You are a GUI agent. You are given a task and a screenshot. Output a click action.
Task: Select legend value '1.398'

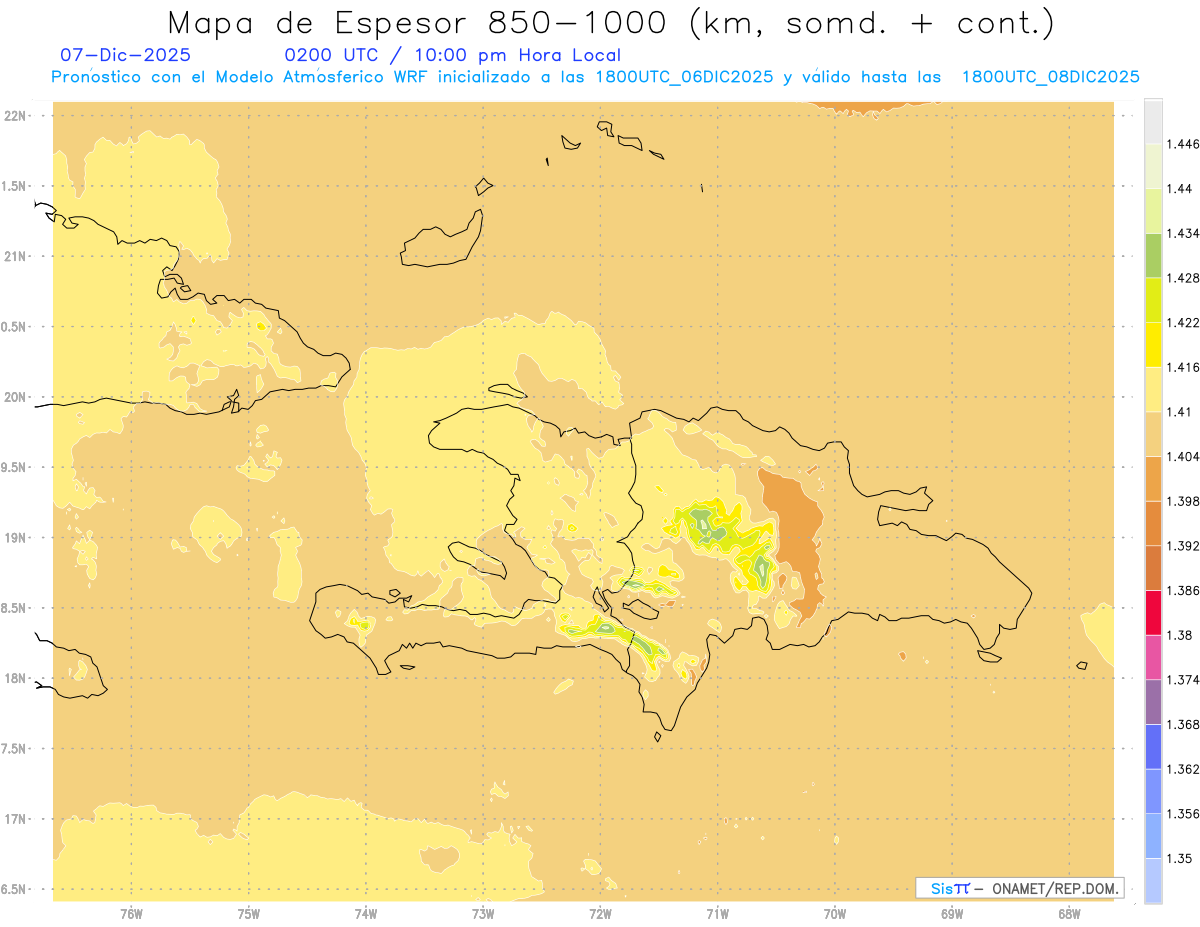click(x=1183, y=501)
